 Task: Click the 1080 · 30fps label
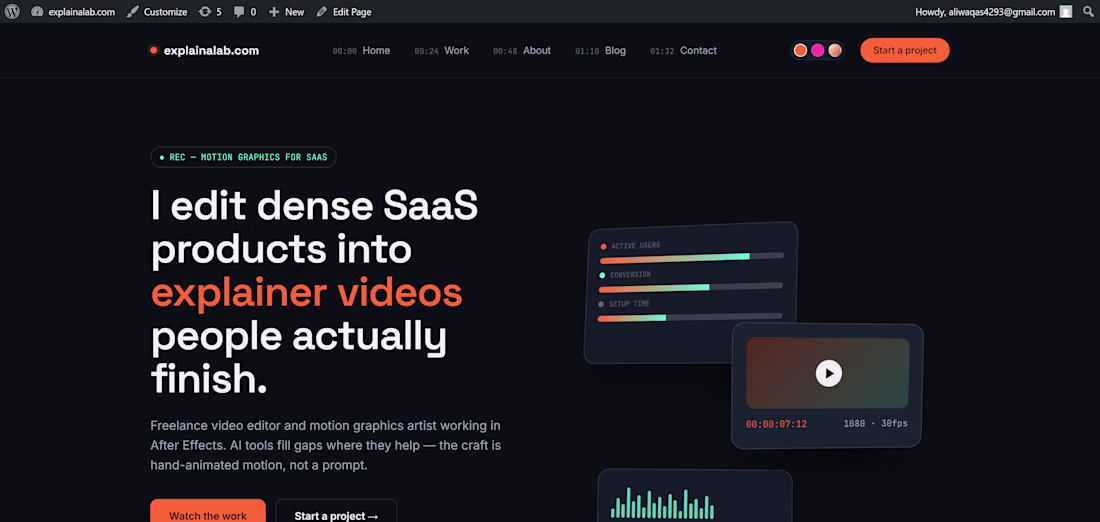(876, 424)
